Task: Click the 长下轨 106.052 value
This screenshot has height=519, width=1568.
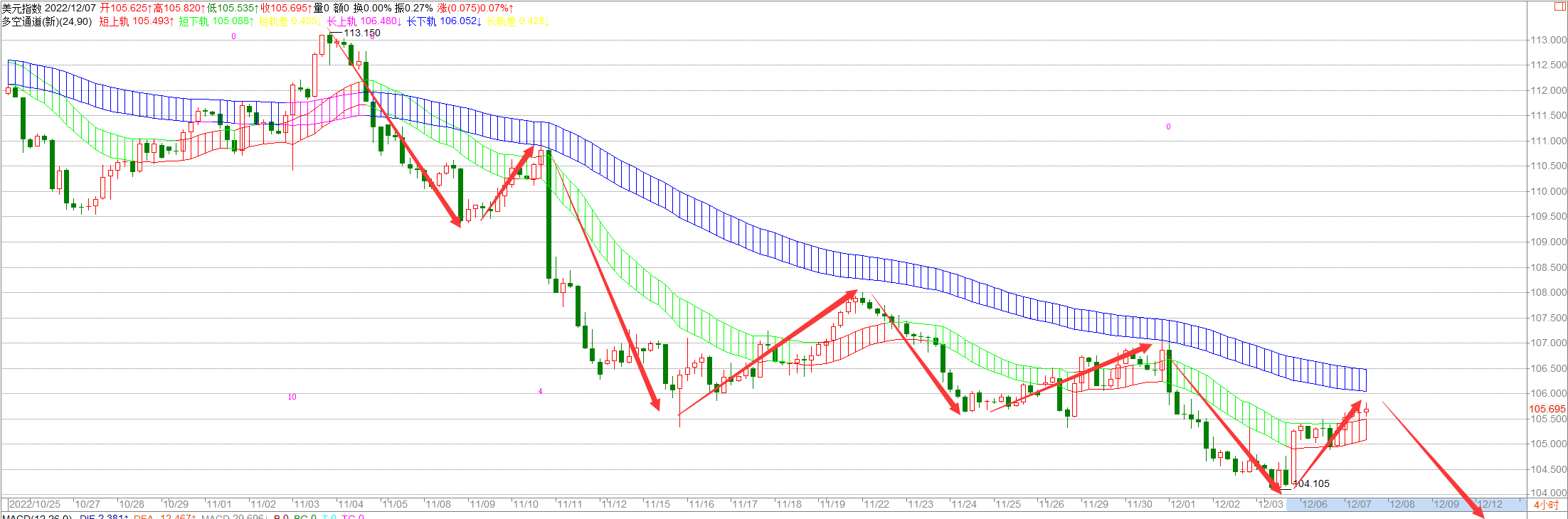Action: (x=444, y=21)
